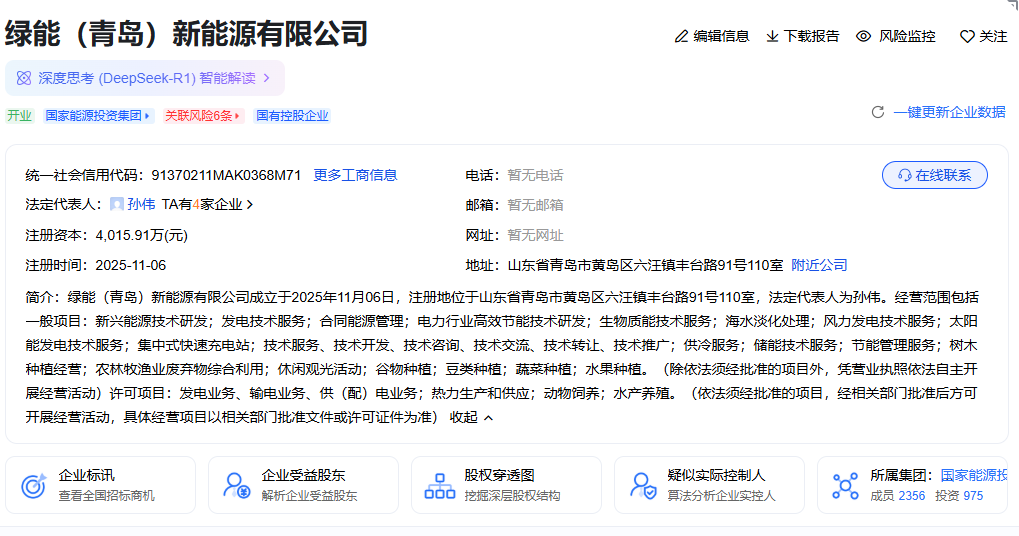Image resolution: width=1019 pixels, height=536 pixels.
Task: Click company title 绿能（青岛）新能源有限公司
Action: click(187, 34)
